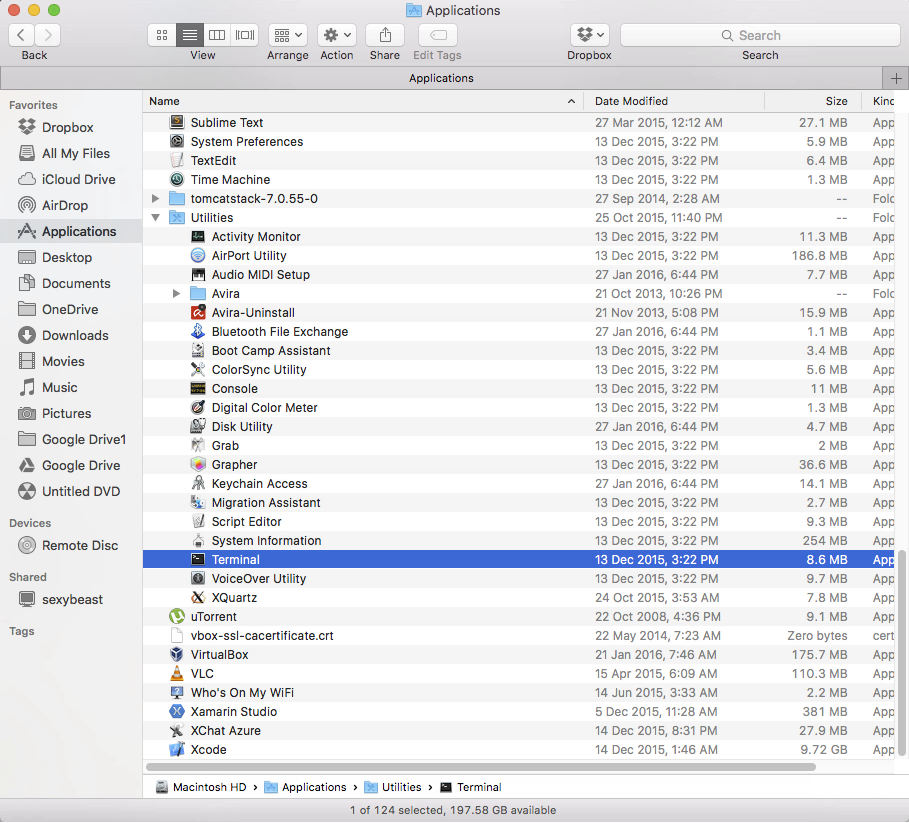Select the AirPort Utility icon
The width and height of the screenshot is (909, 823).
coord(198,256)
